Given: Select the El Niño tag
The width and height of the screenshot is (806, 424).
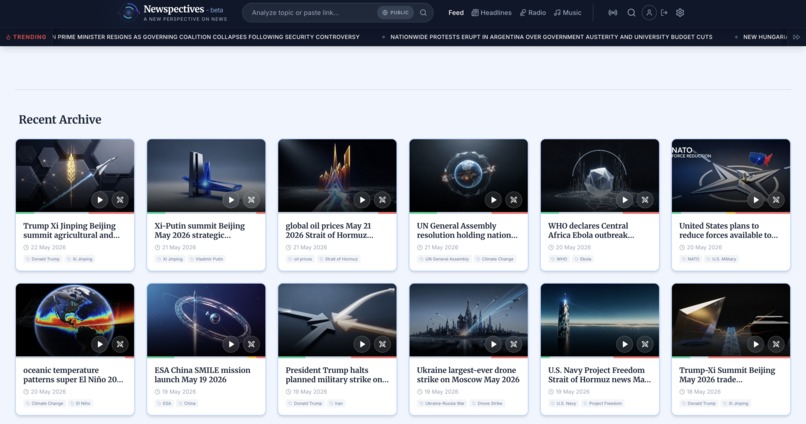Looking at the screenshot, I should [80, 403].
